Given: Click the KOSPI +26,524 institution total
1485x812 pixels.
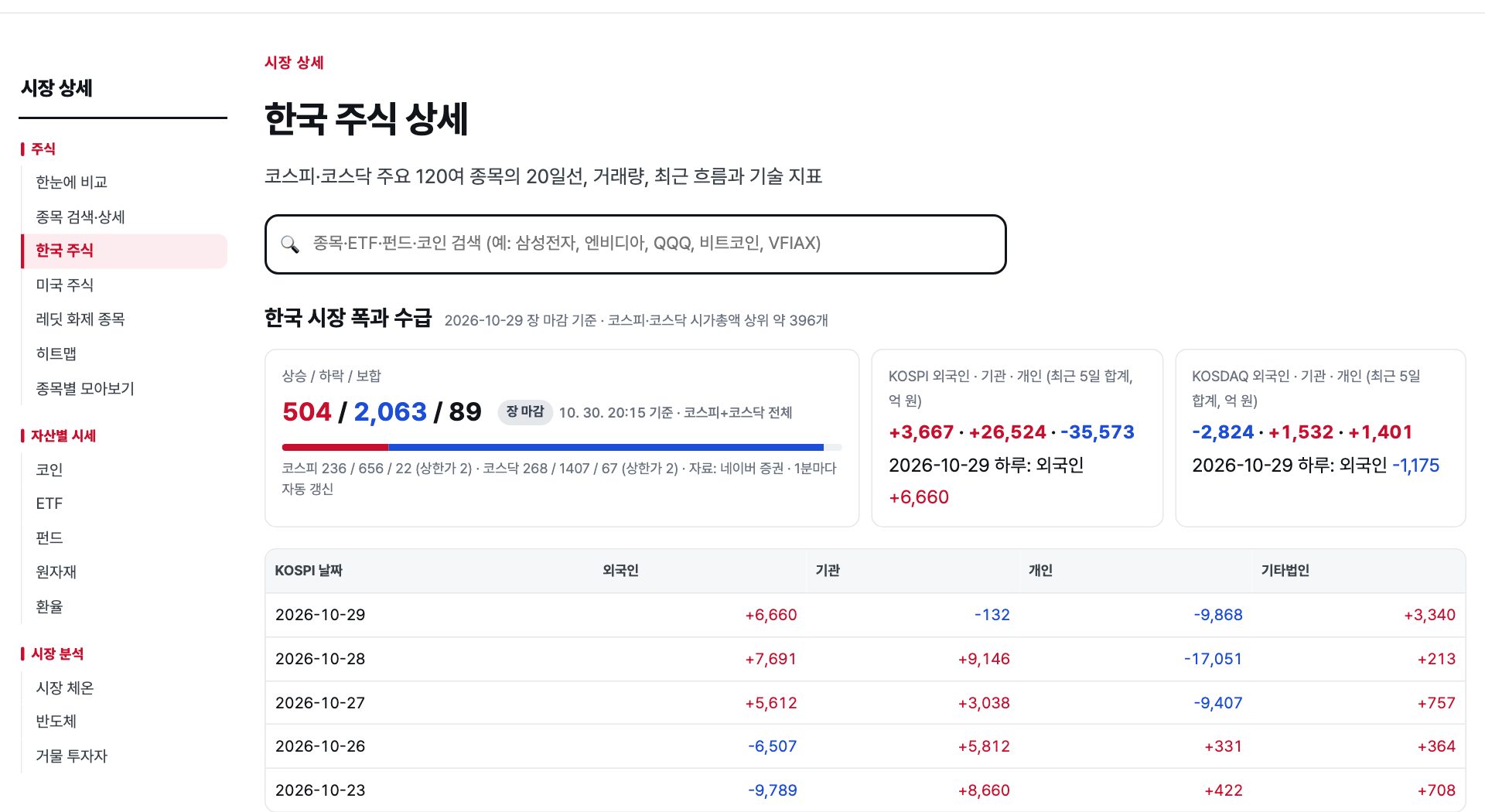Looking at the screenshot, I should [x=1007, y=432].
